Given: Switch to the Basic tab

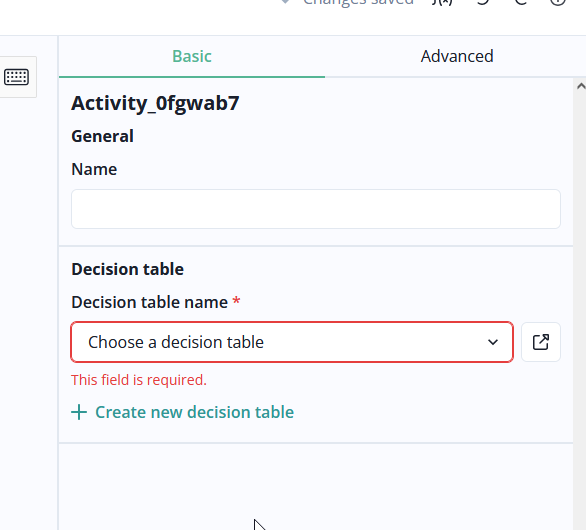Looking at the screenshot, I should tap(192, 56).
